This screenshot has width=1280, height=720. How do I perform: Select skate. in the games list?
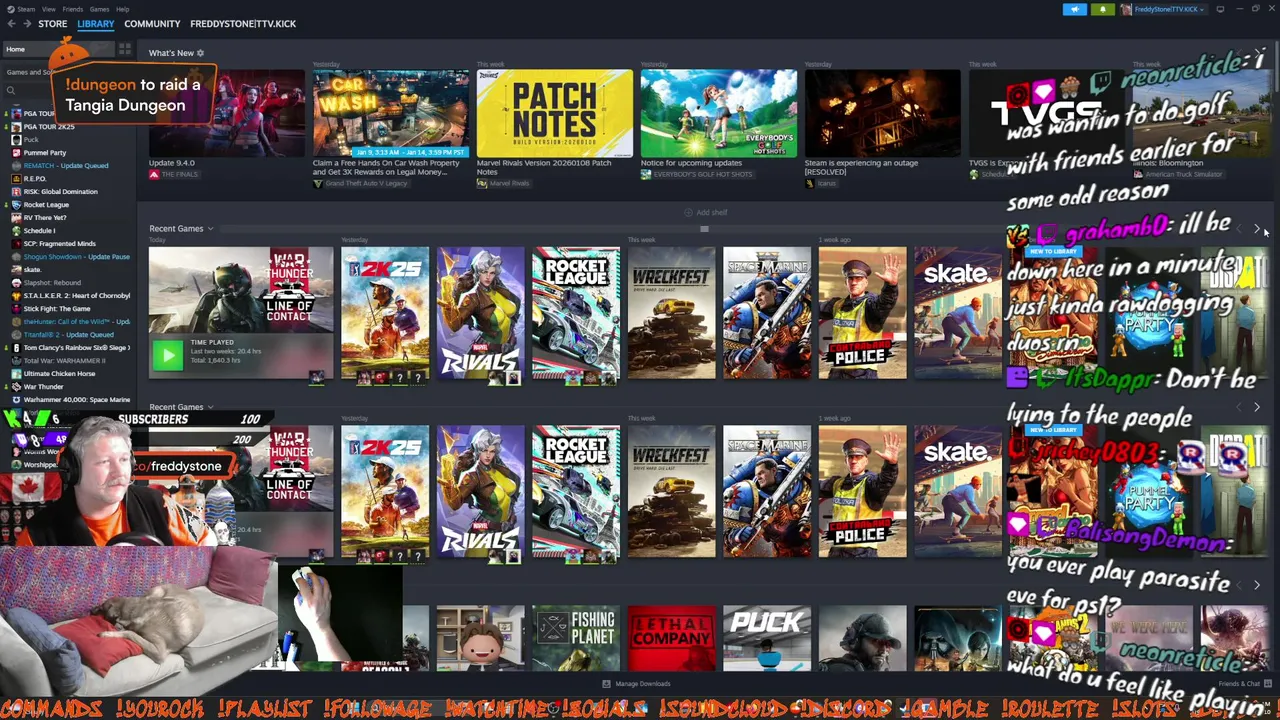point(32,269)
